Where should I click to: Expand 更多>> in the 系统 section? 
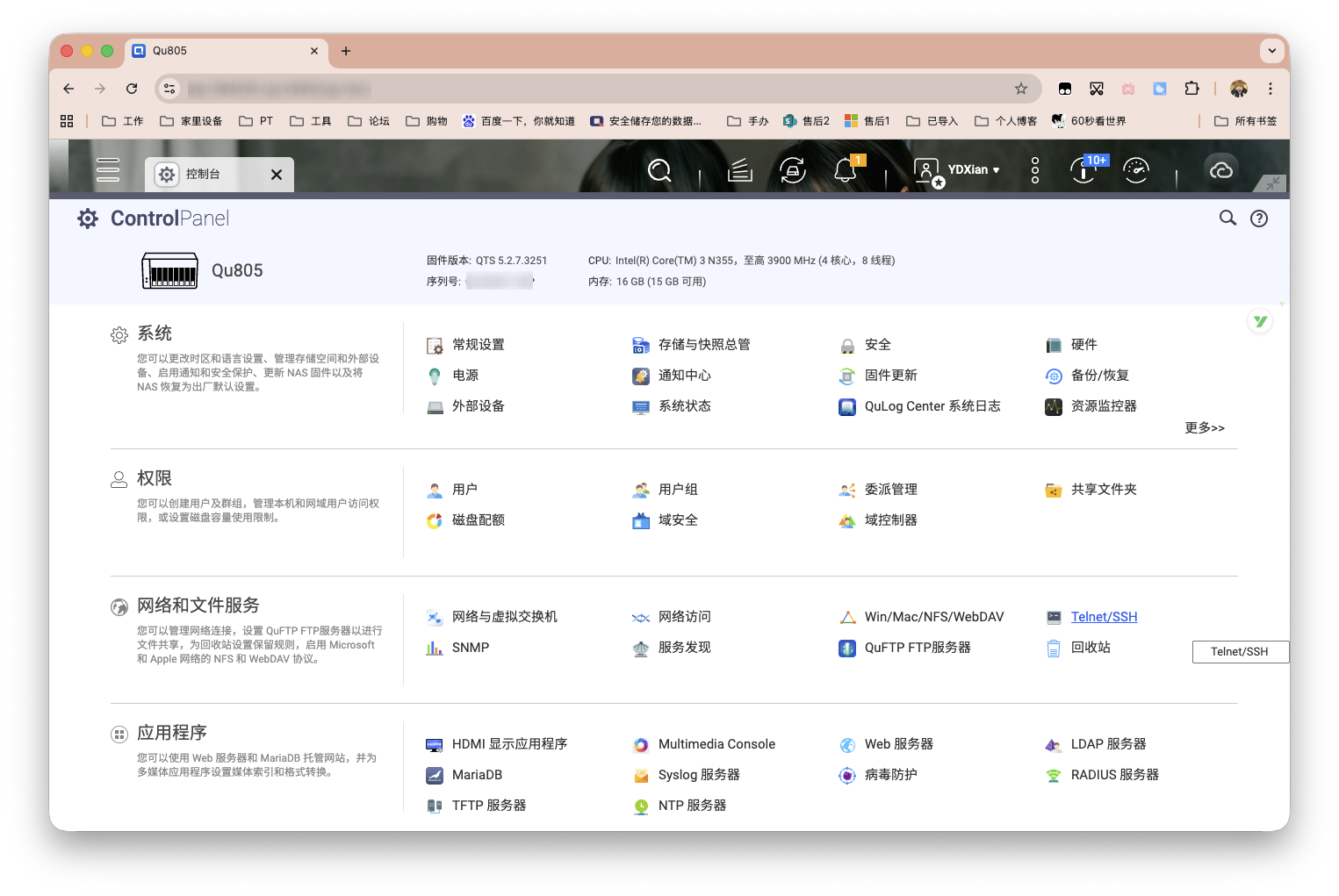click(1204, 428)
